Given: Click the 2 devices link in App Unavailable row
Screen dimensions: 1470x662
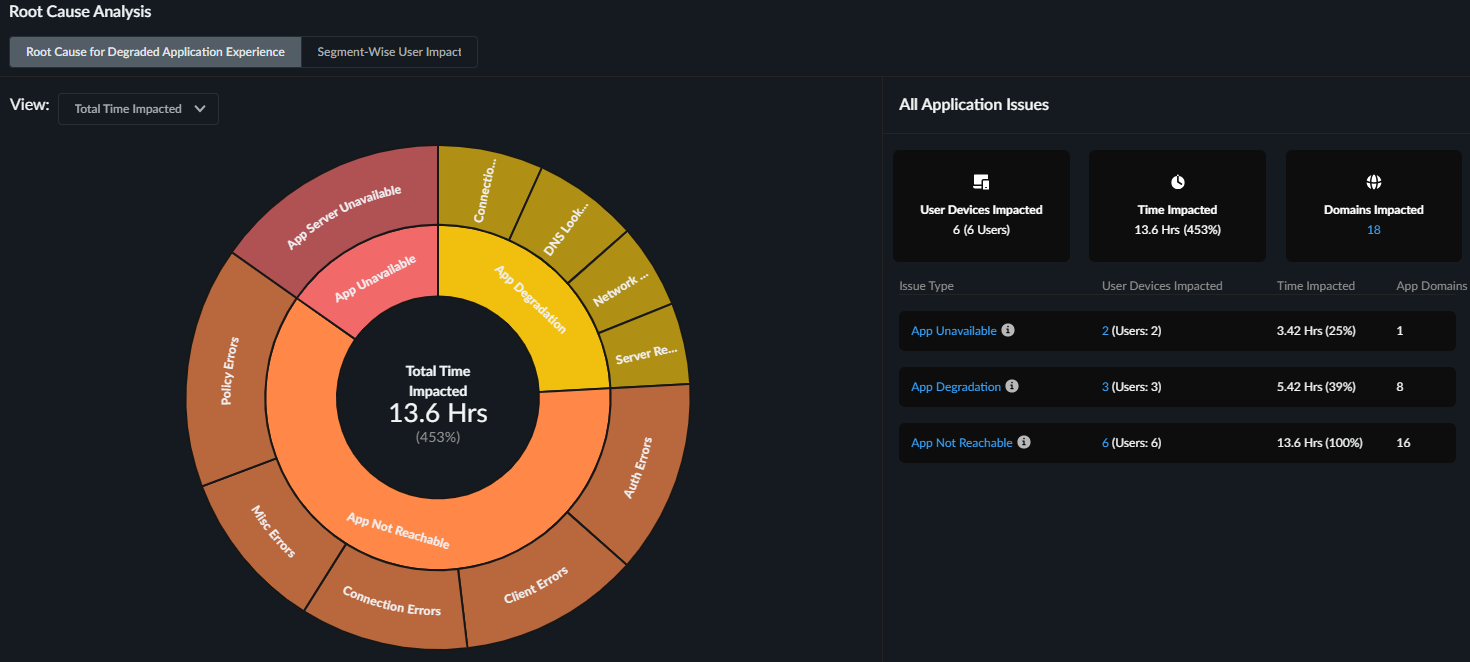Looking at the screenshot, I should [x=1105, y=331].
